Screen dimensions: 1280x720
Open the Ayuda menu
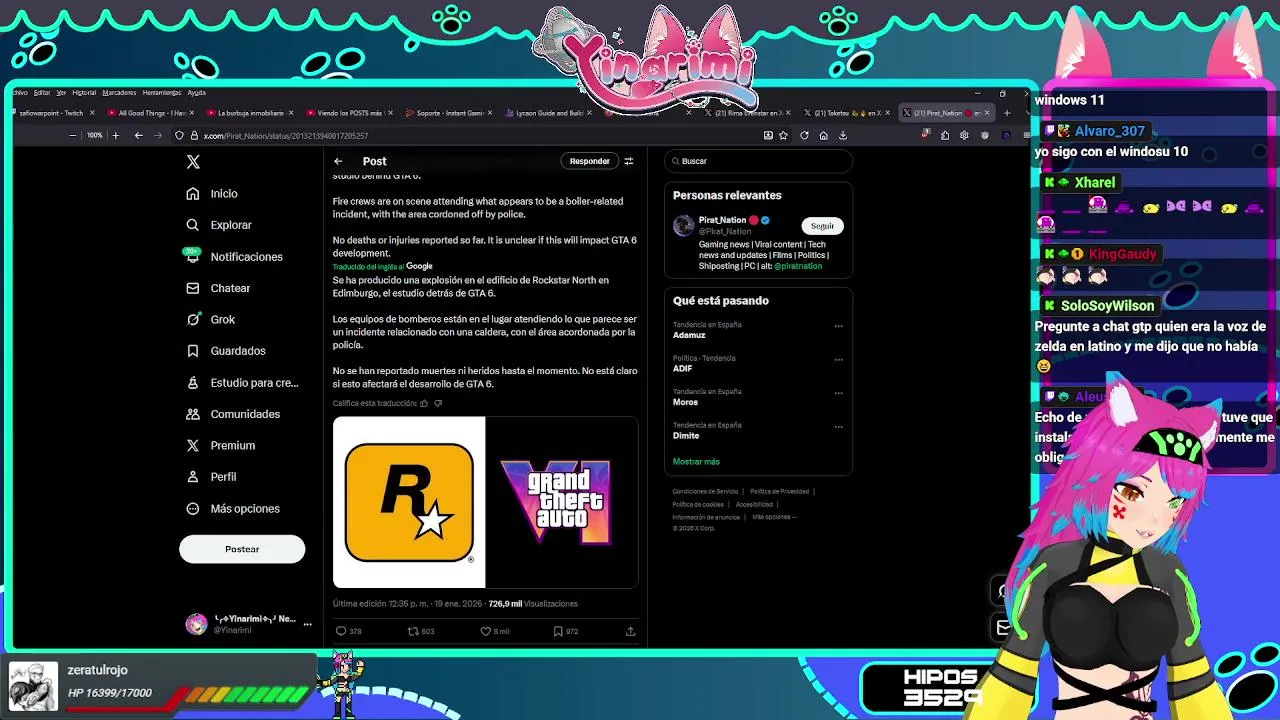click(196, 93)
